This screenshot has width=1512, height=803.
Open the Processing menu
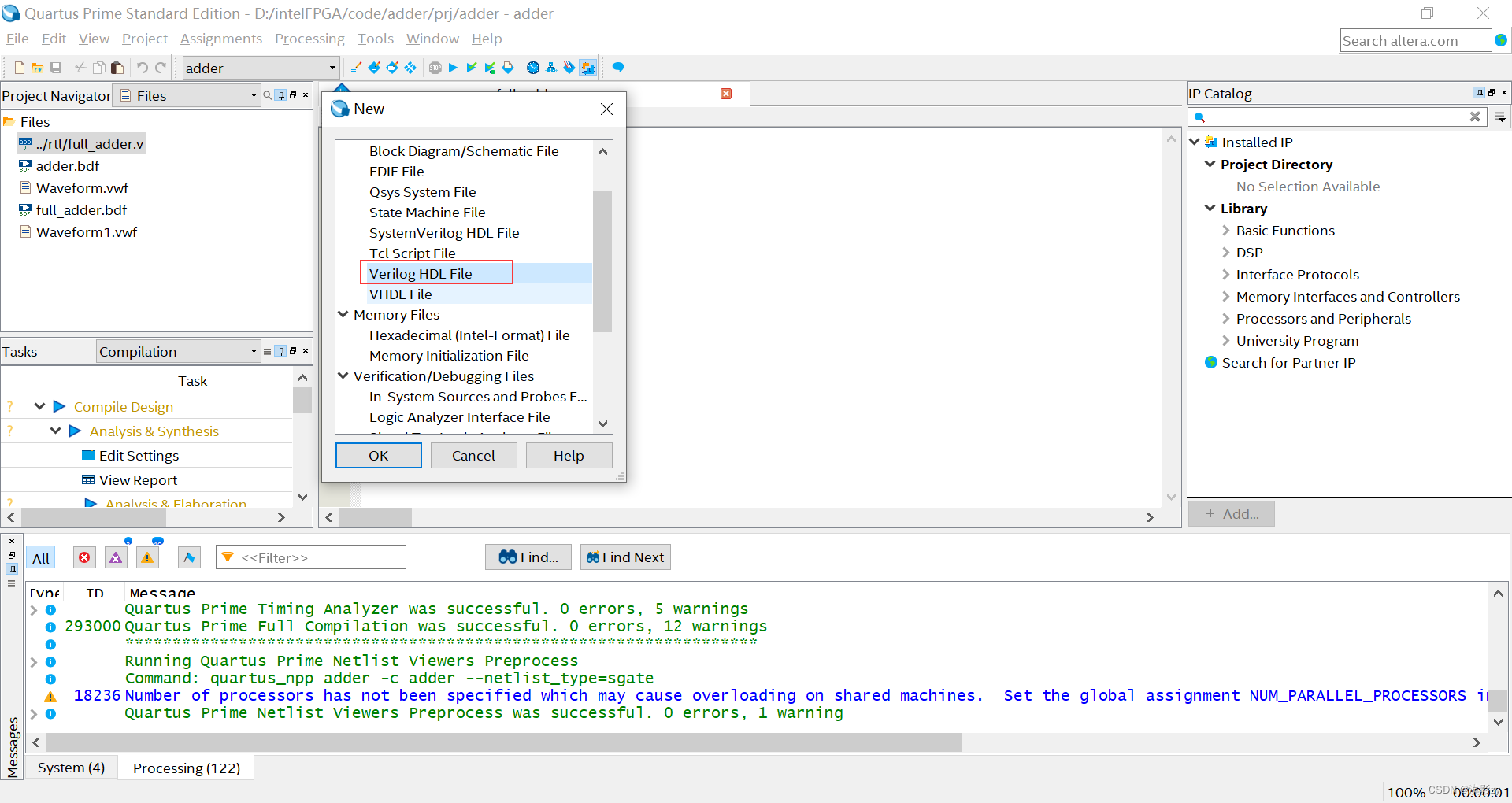pos(309,39)
